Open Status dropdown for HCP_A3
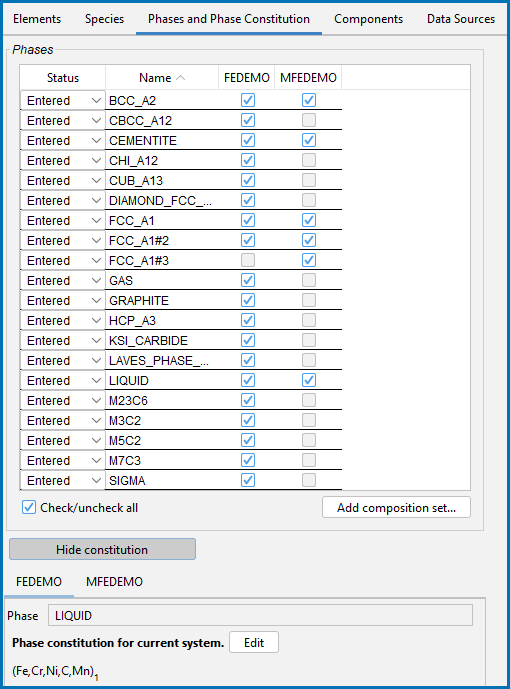 (62, 320)
